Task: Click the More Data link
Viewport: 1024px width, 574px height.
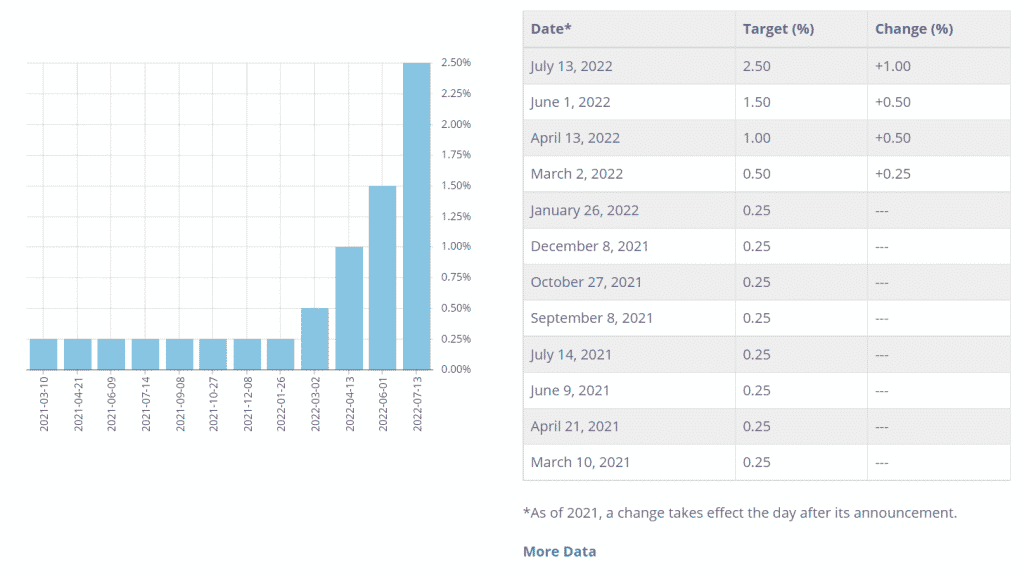Action: [559, 551]
